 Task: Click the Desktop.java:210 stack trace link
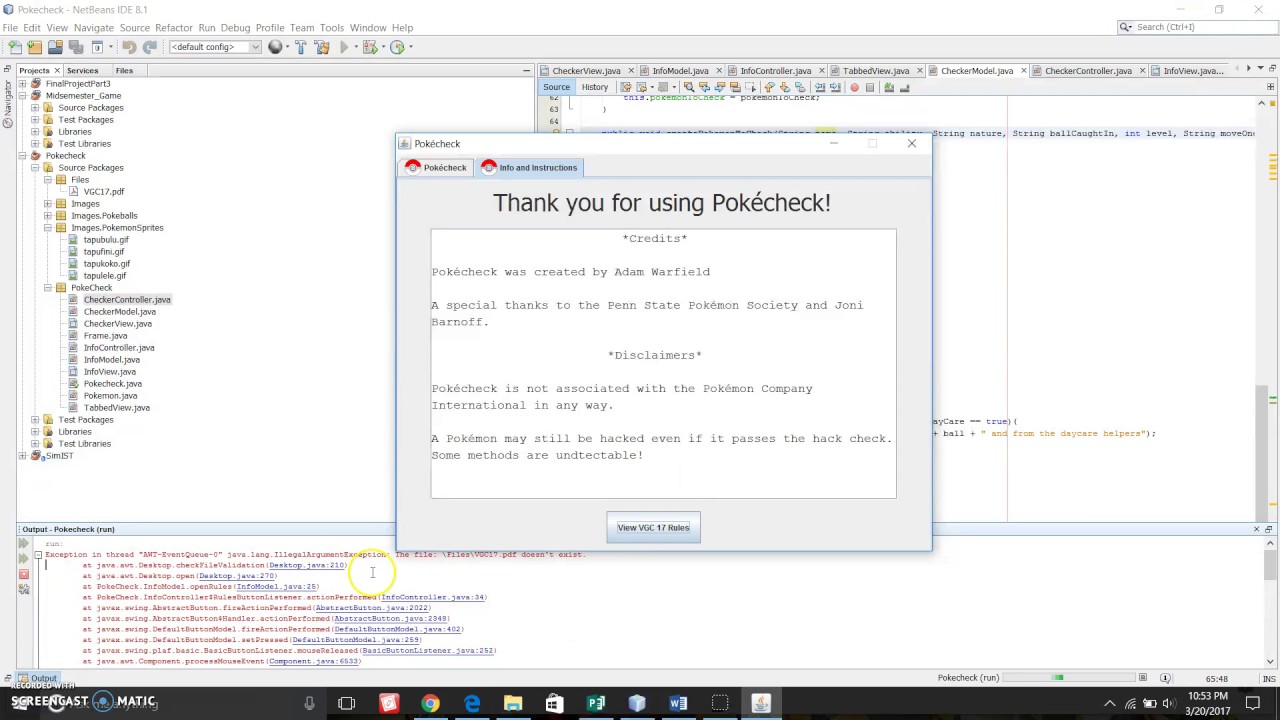coord(307,566)
